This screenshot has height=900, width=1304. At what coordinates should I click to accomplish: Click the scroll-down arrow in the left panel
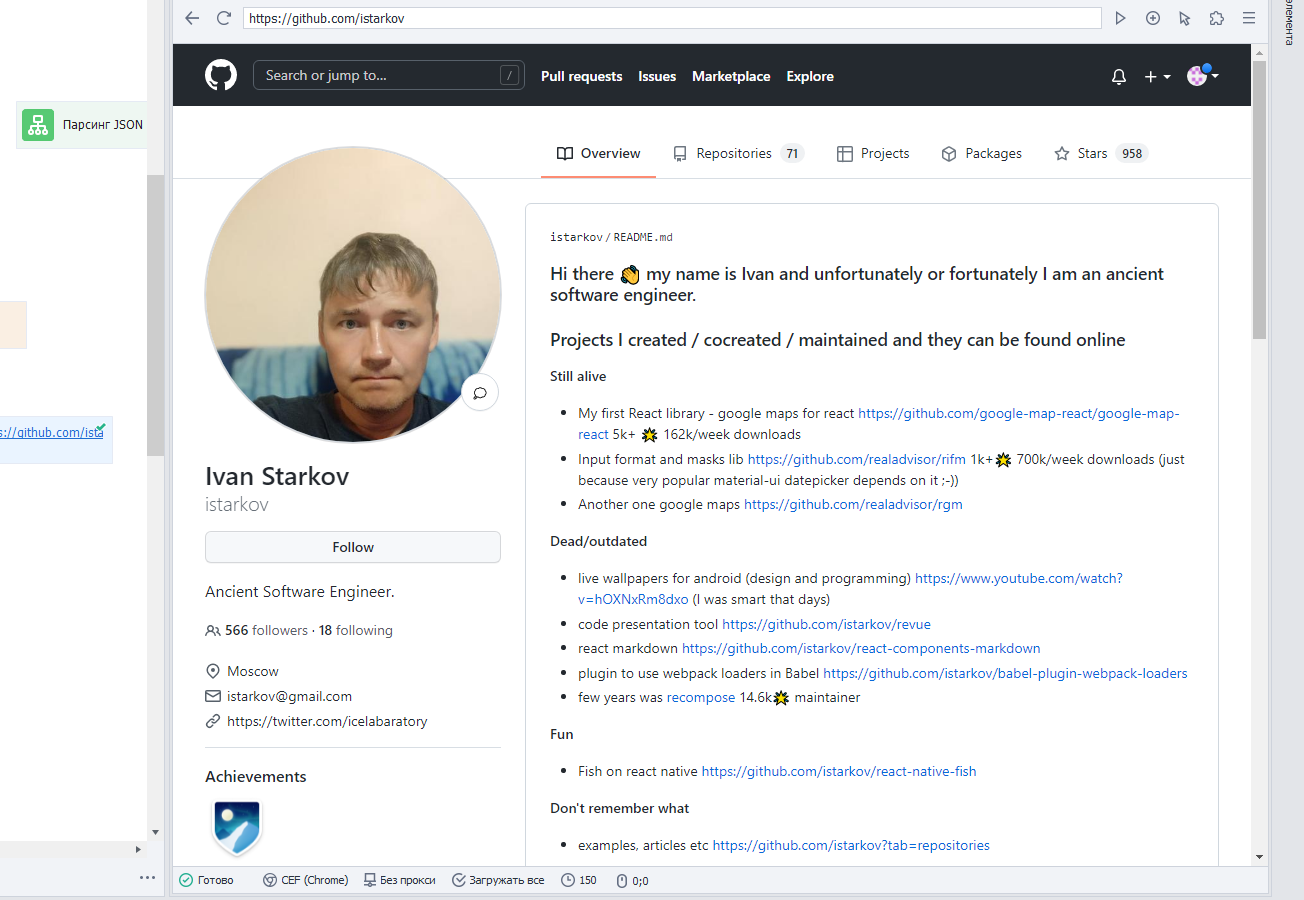[155, 832]
